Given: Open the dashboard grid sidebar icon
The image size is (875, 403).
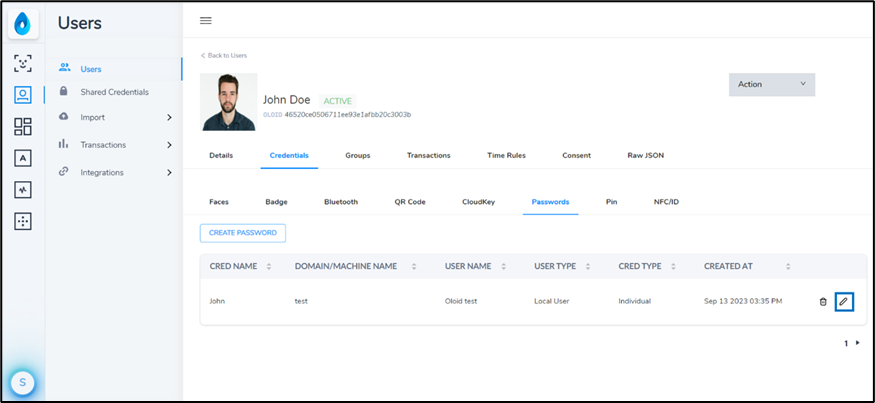Looking at the screenshot, I should click(x=23, y=127).
